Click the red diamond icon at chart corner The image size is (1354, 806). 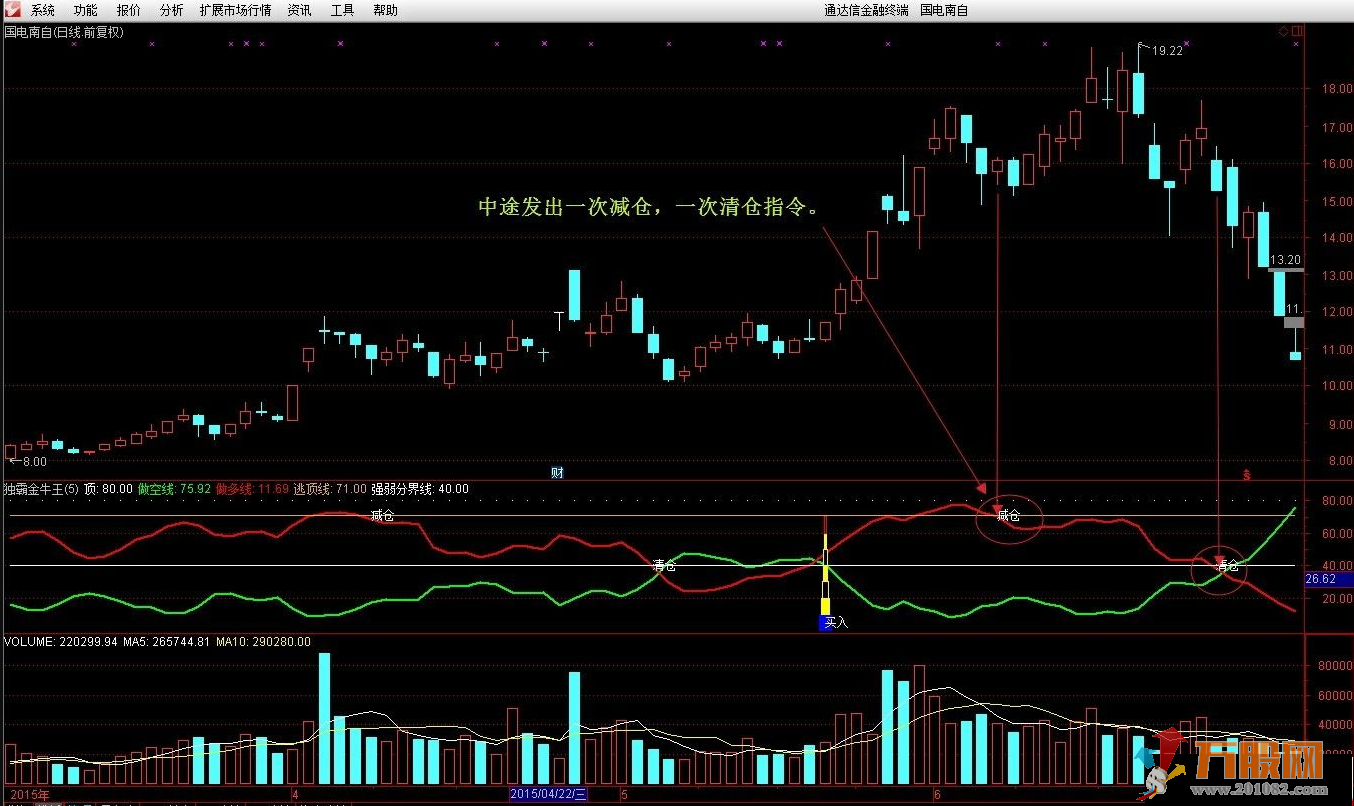click(x=1283, y=32)
